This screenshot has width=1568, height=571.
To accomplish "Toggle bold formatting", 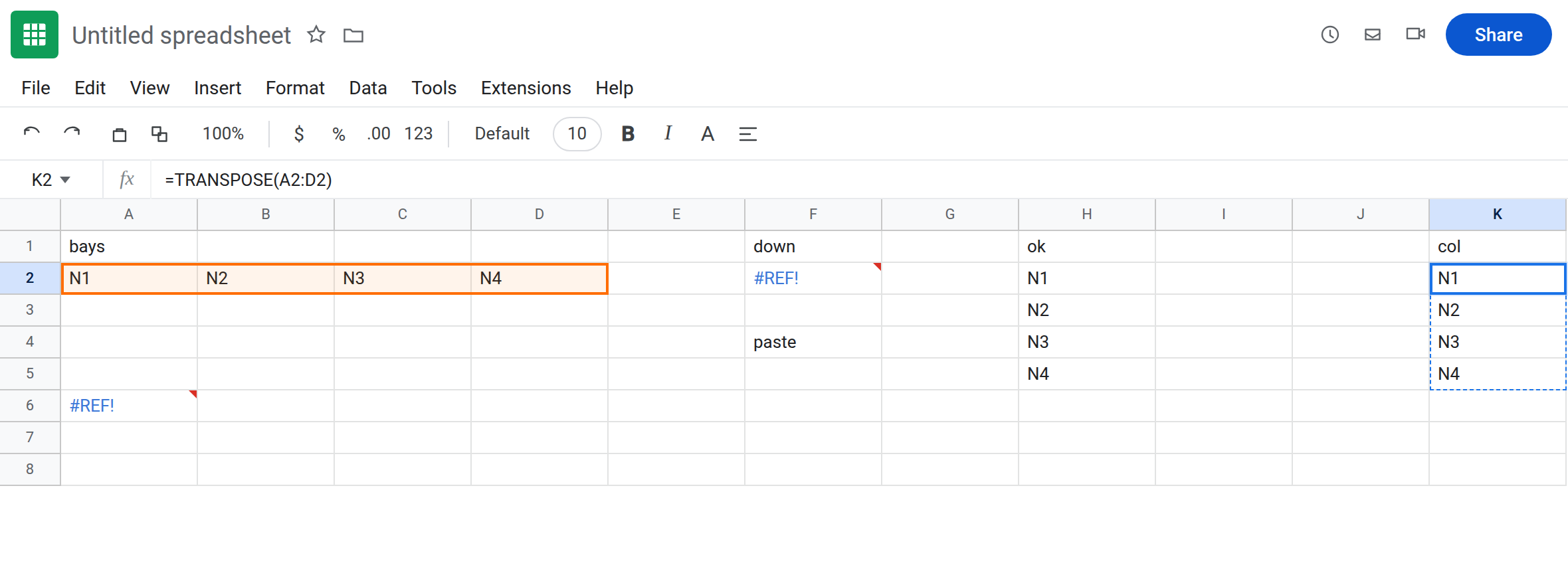I will point(628,134).
